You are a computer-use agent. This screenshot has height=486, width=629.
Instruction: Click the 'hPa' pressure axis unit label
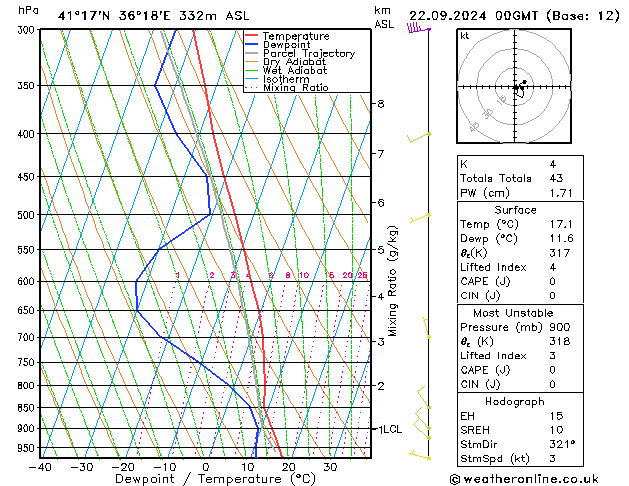tap(28, 10)
